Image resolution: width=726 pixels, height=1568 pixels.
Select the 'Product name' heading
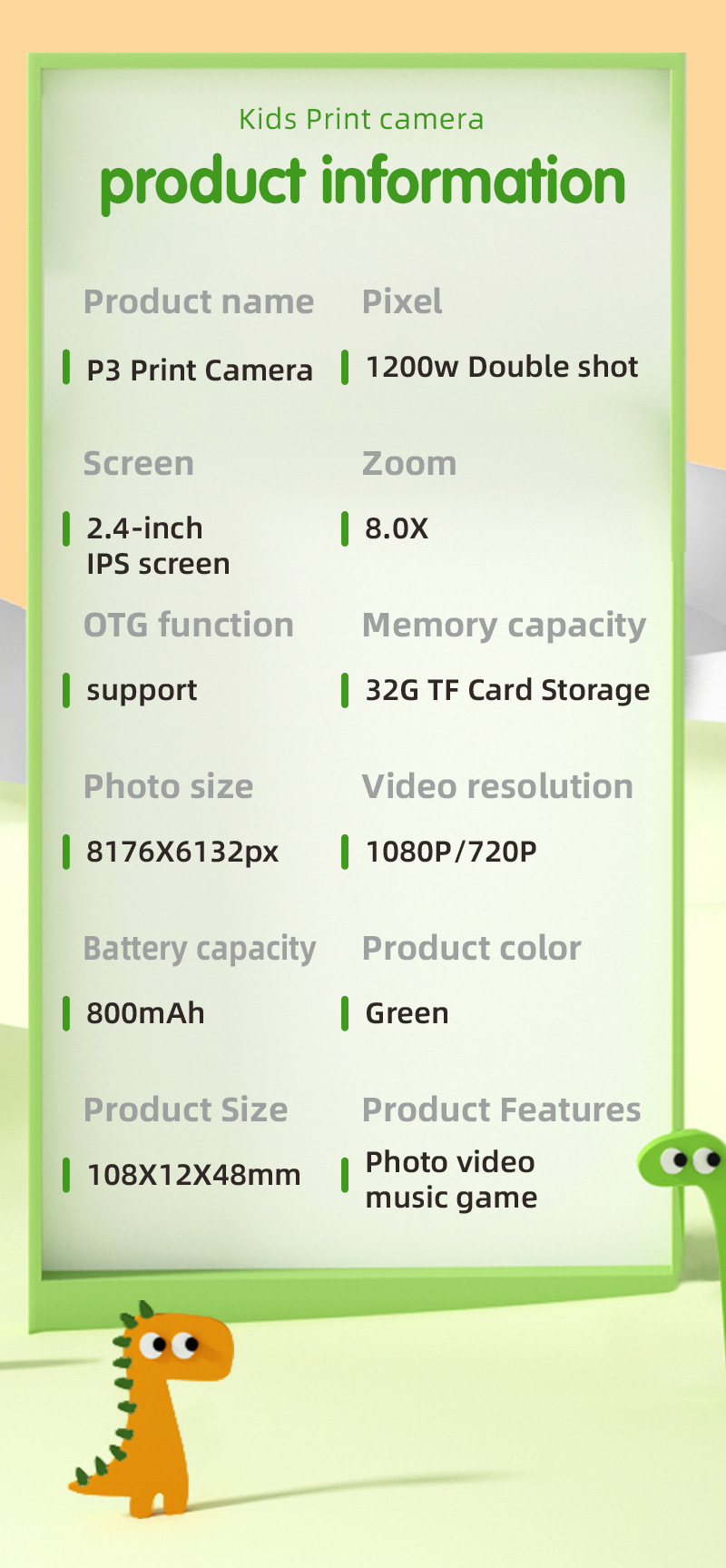coord(199,301)
